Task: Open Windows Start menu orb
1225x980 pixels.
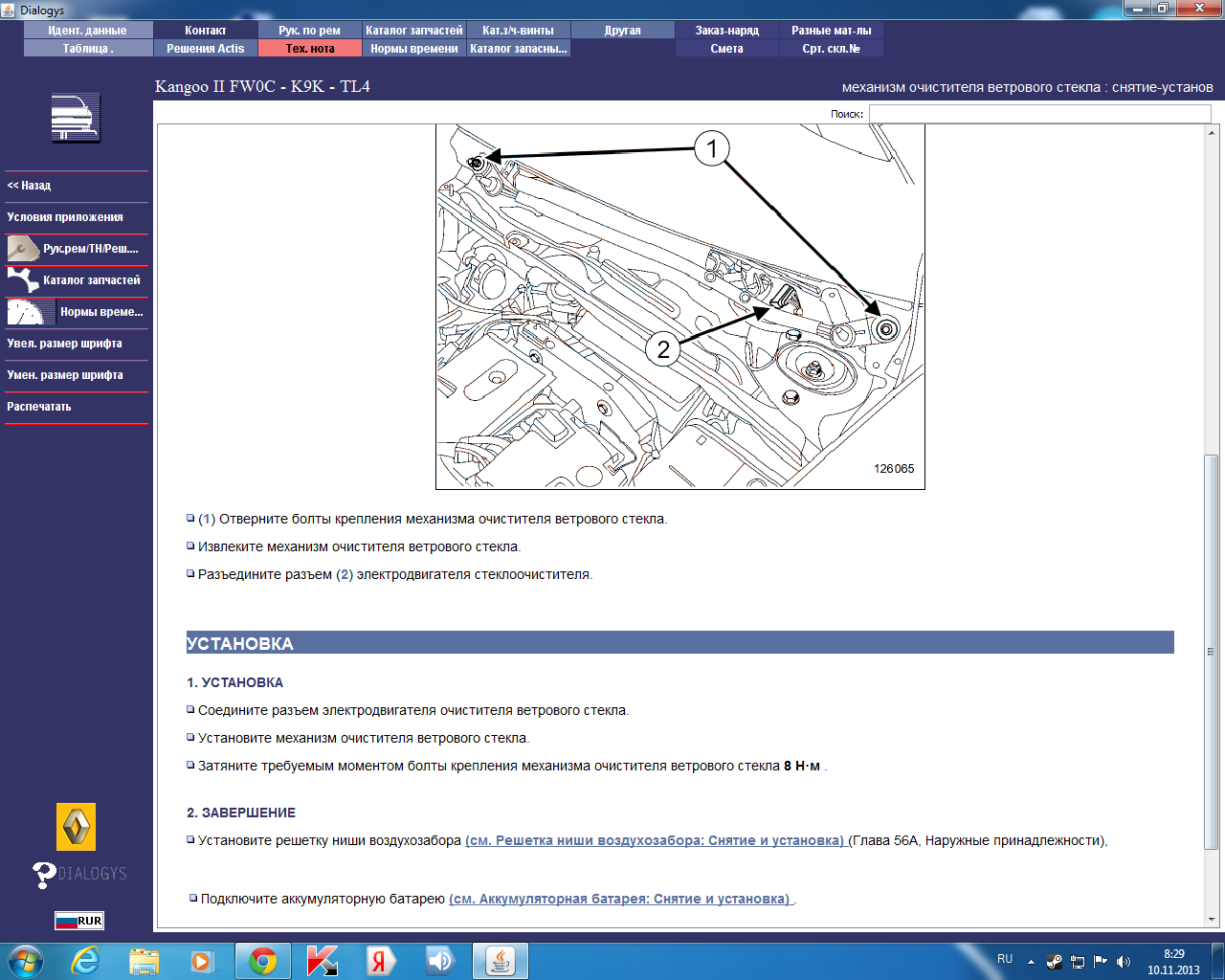Action: (26, 961)
